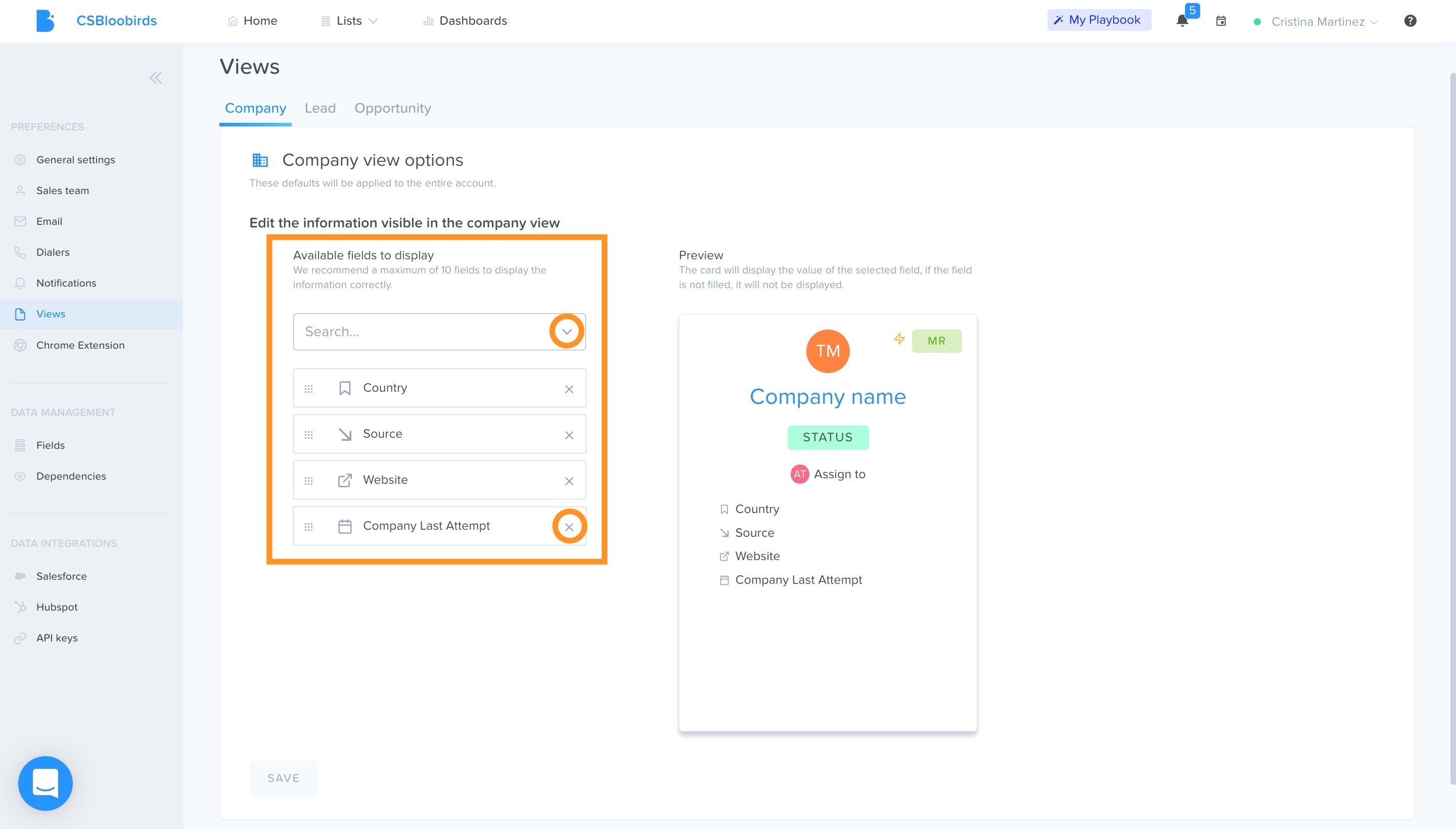Switch to the Opportunity tab
This screenshot has width=1456, height=829.
pos(393,108)
